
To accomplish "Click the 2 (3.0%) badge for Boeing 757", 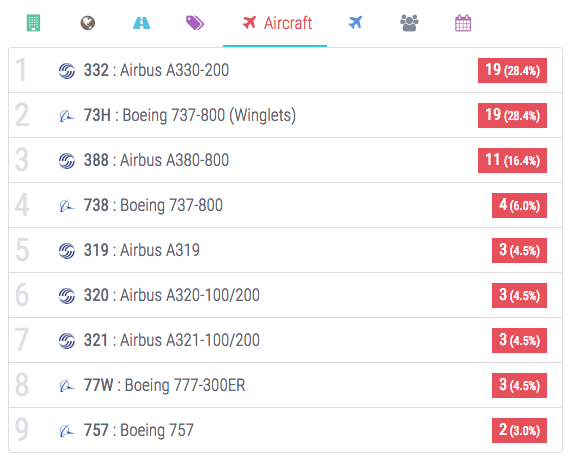I will click(519, 430).
